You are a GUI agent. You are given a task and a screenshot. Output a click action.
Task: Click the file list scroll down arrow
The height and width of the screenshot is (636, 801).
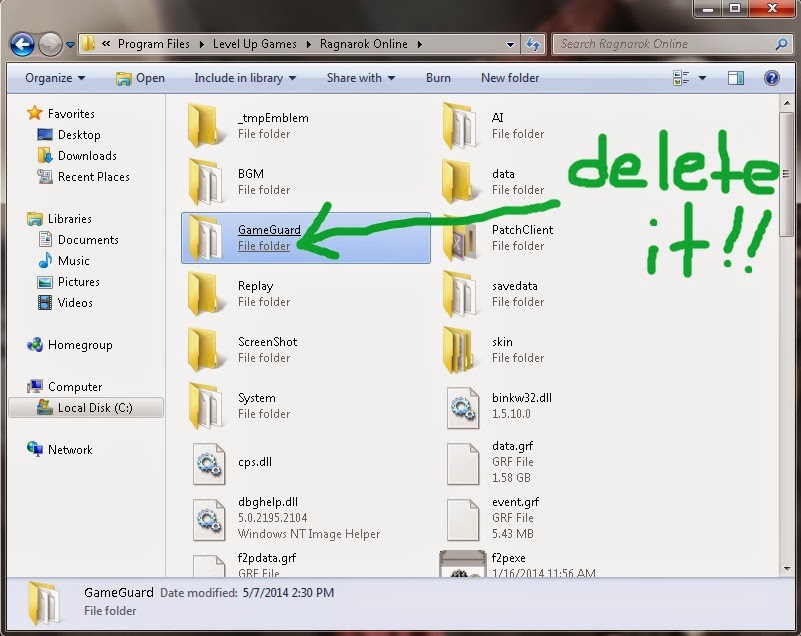click(x=787, y=569)
